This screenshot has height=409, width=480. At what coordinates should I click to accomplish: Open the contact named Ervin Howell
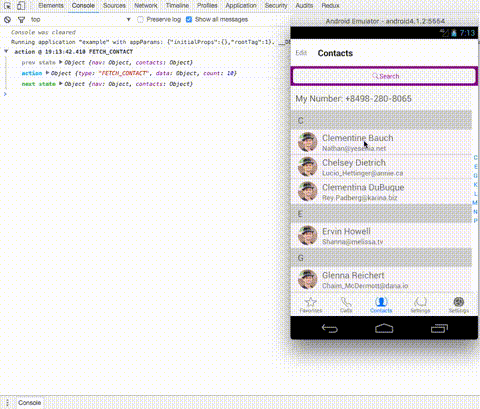point(382,235)
